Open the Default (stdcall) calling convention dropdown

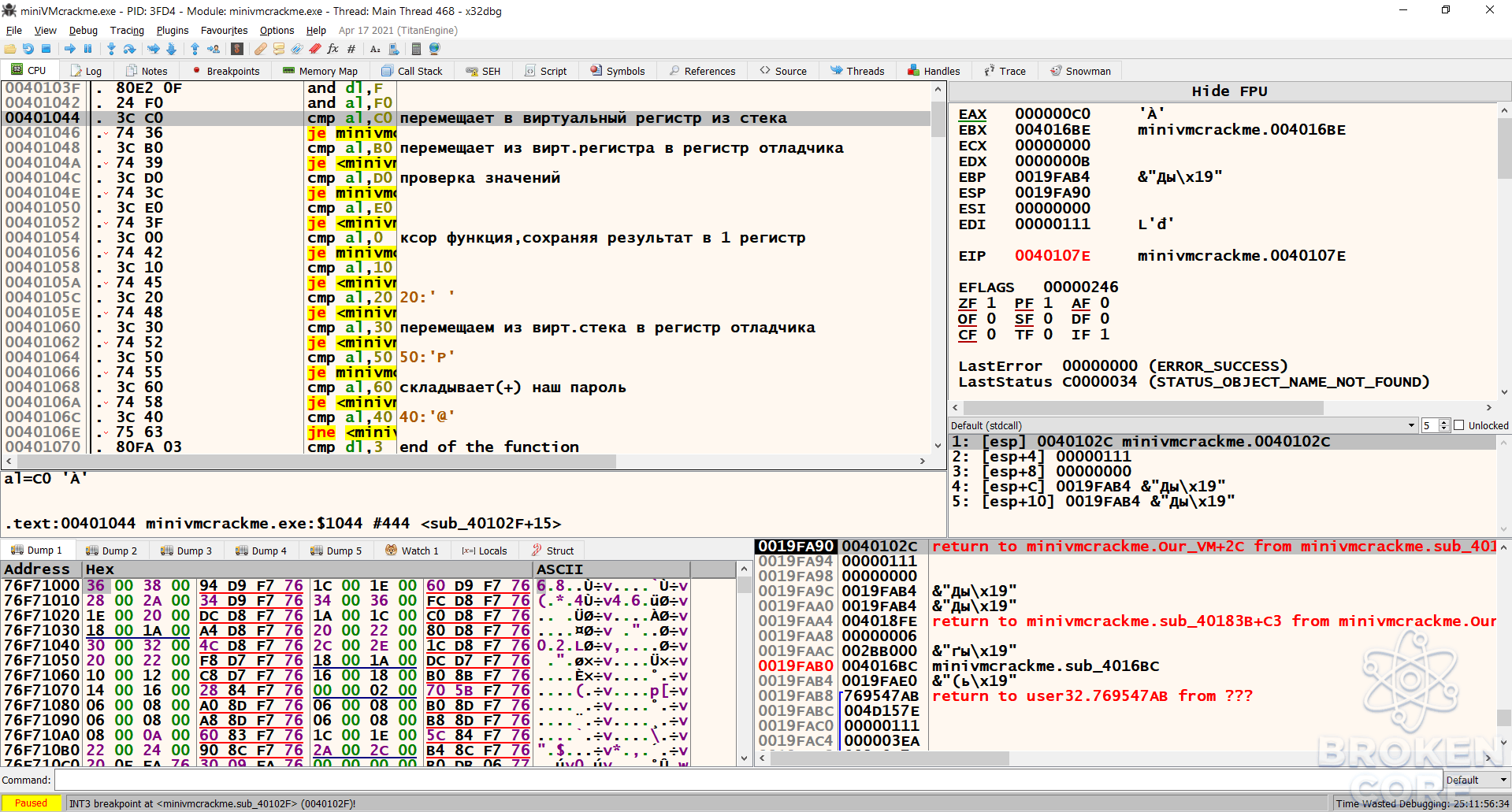click(x=1183, y=425)
